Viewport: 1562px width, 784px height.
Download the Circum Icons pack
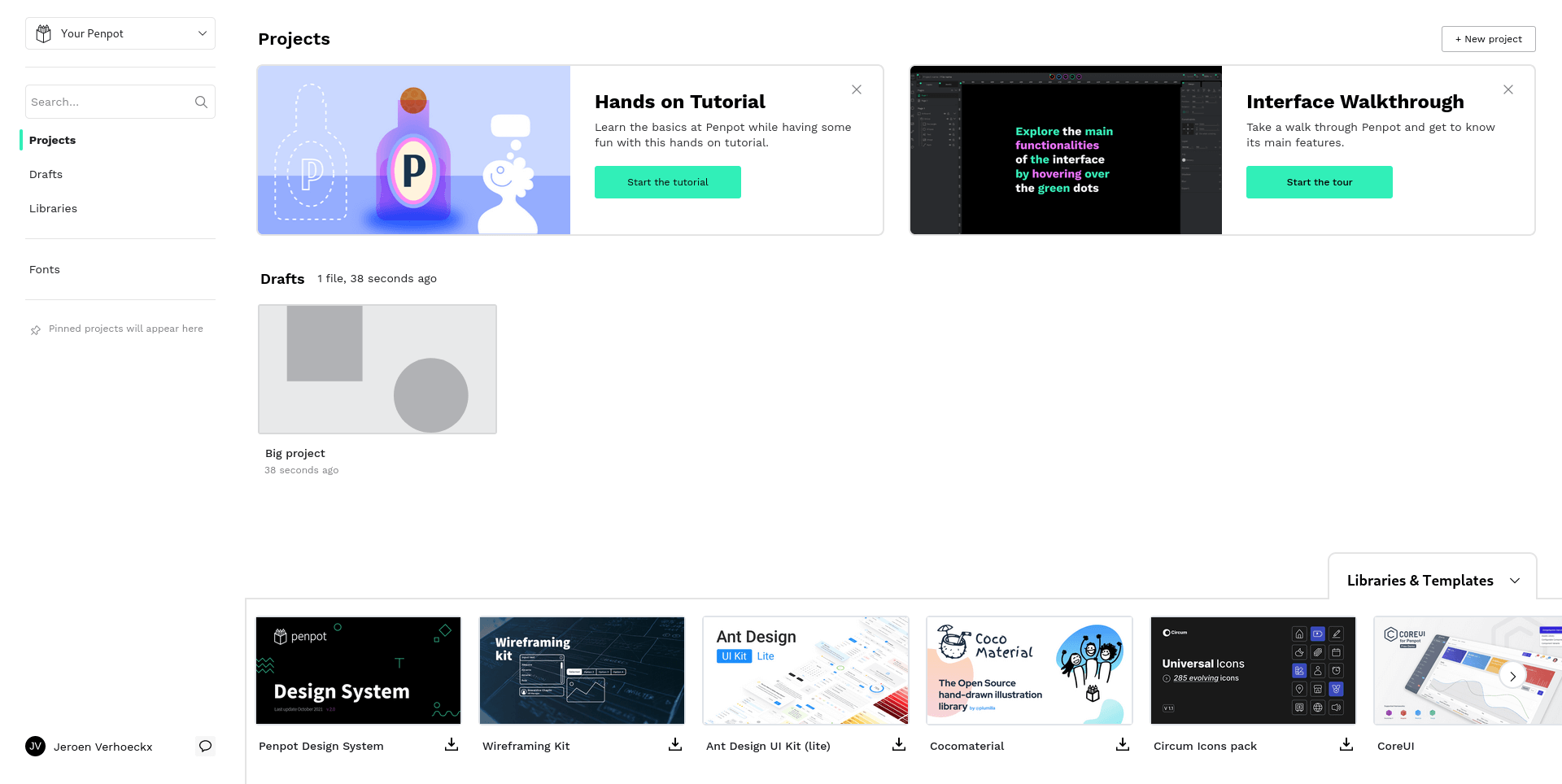(x=1346, y=744)
